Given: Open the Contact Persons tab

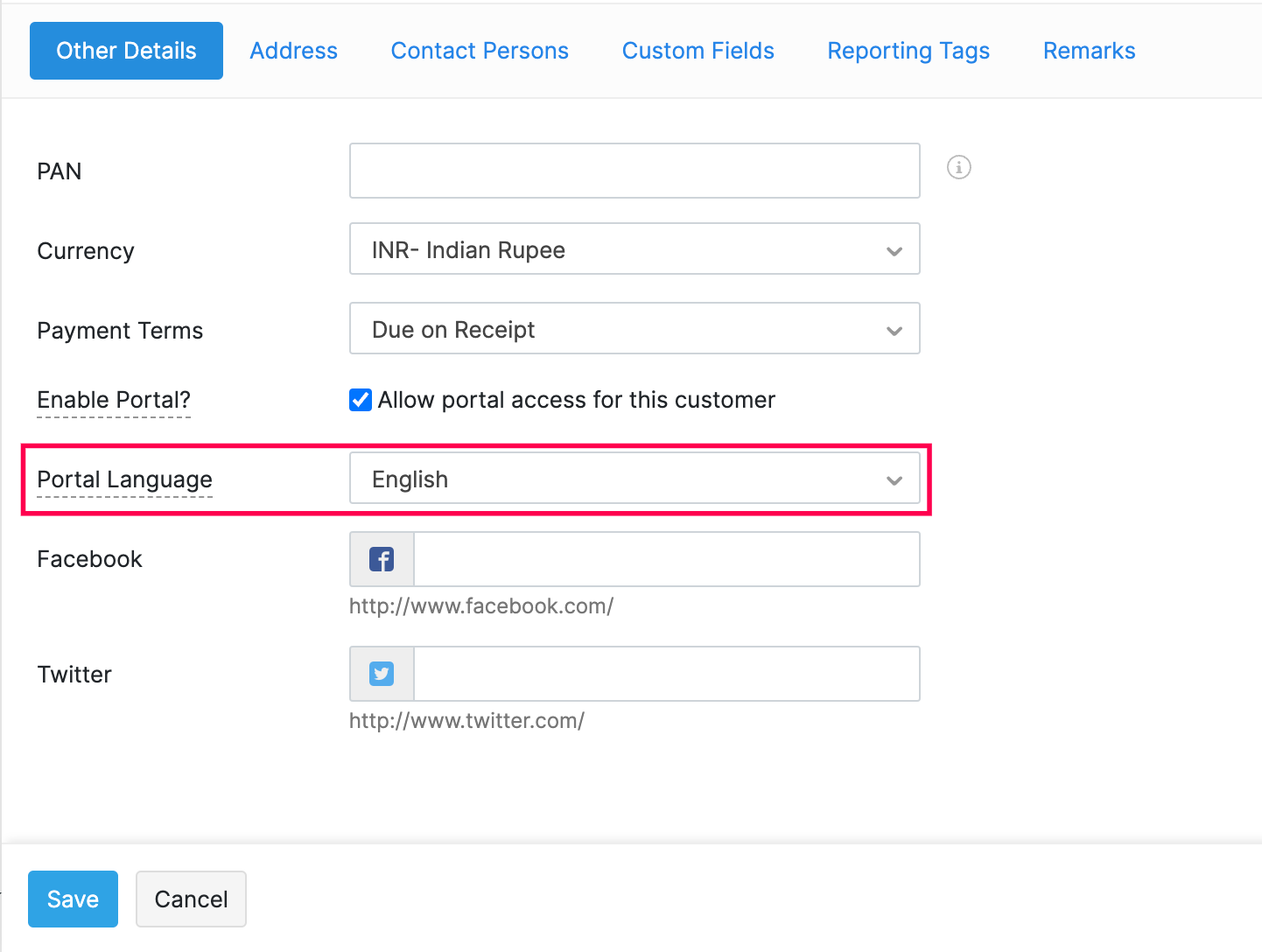Looking at the screenshot, I should click(x=480, y=51).
